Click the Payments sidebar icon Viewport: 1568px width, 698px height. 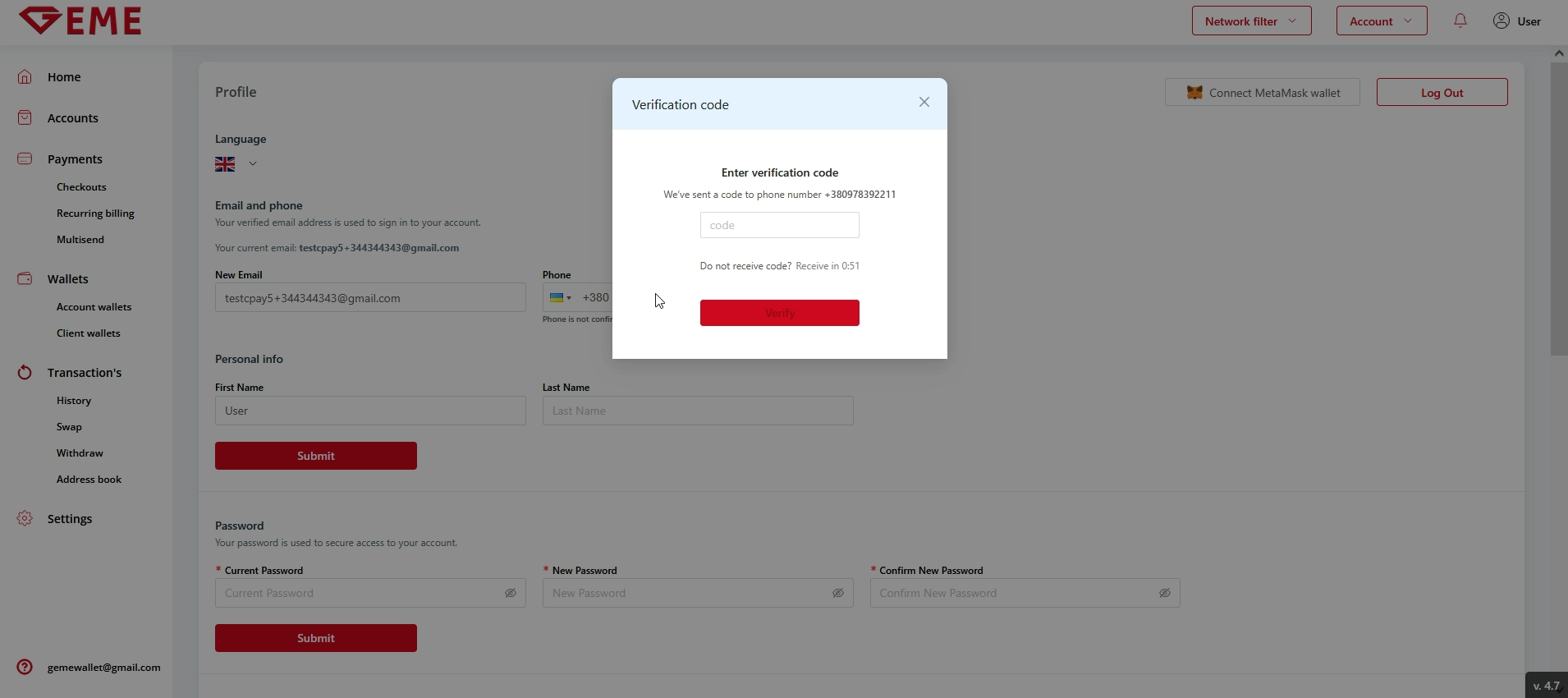coord(25,158)
